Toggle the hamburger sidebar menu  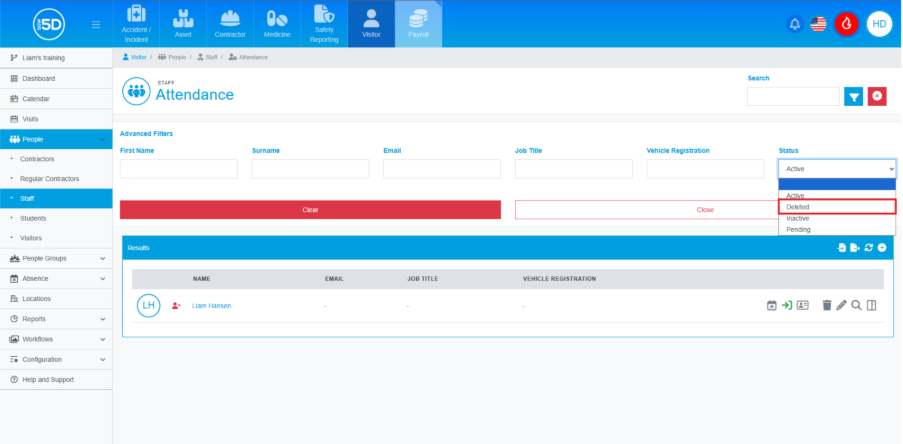[95, 24]
